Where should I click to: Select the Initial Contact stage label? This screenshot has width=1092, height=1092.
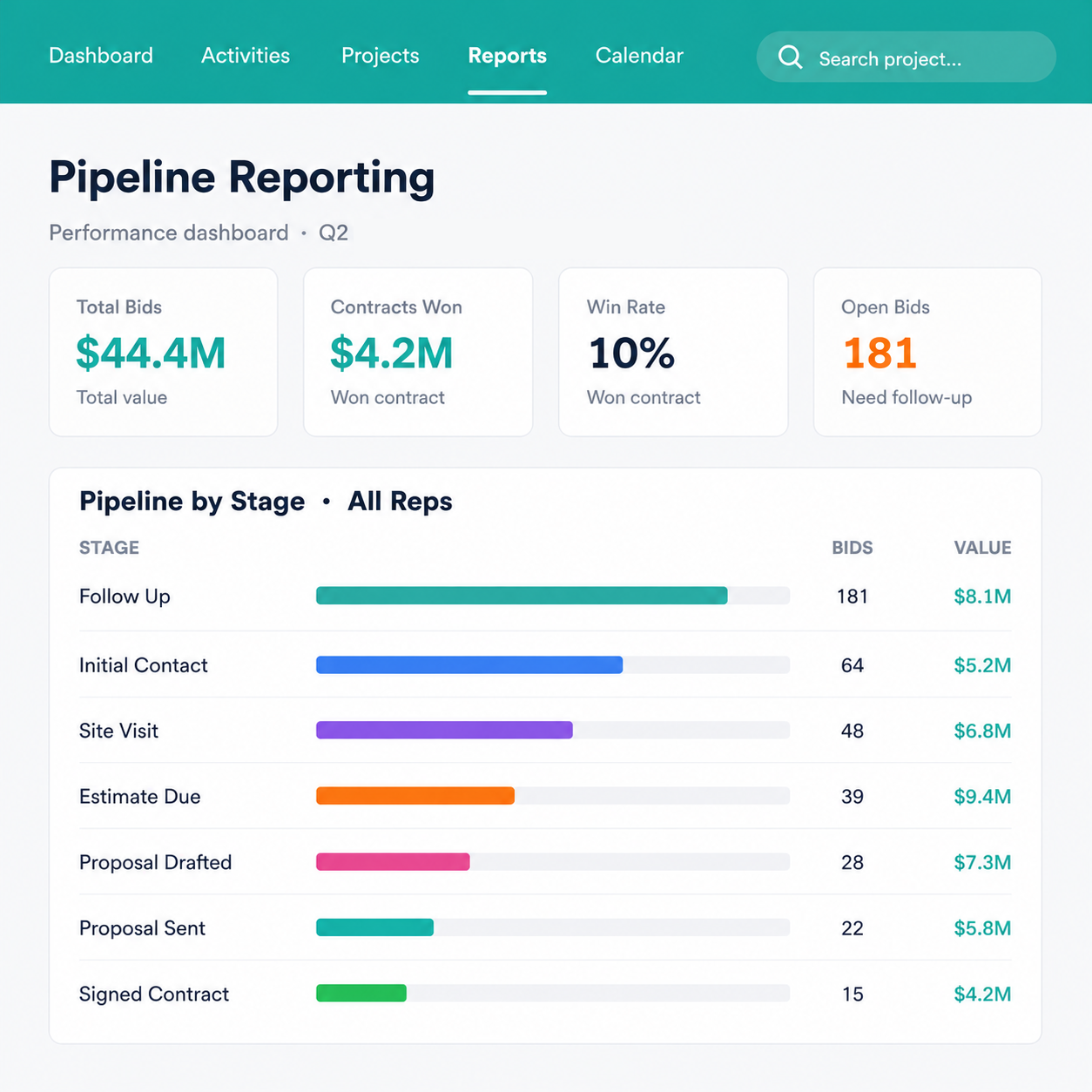[x=144, y=665]
